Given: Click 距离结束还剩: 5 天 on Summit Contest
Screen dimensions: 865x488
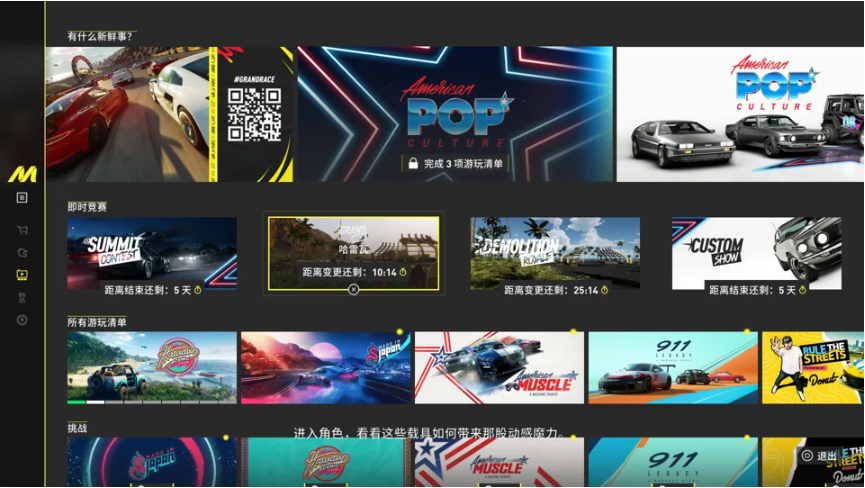Looking at the screenshot, I should click(x=148, y=290).
